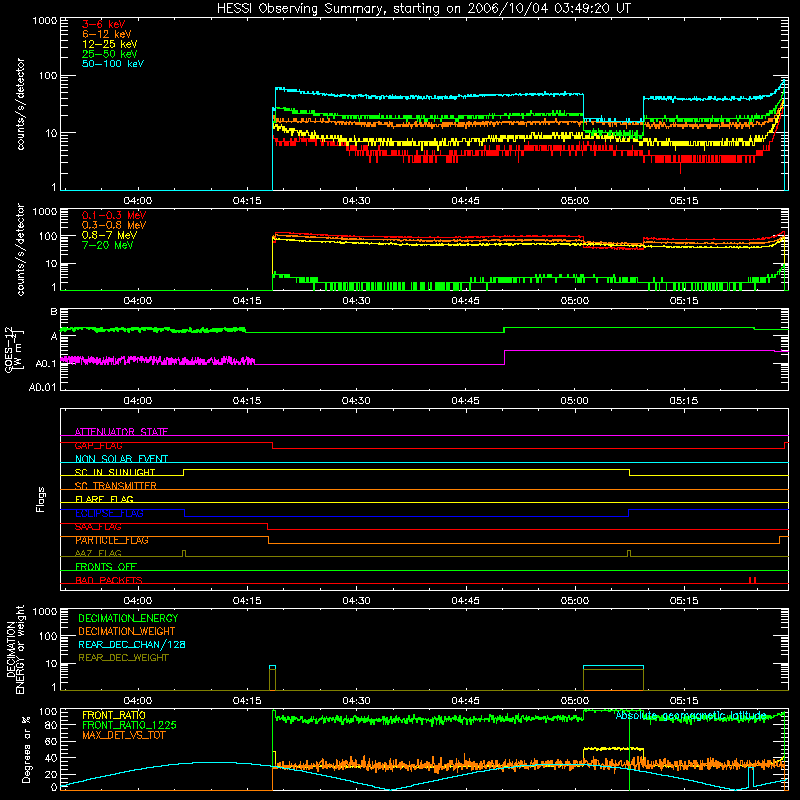This screenshot has width=800, height=800.
Task: Click the FRONT_RATIO_1225 legend entry
Action: click(x=129, y=725)
